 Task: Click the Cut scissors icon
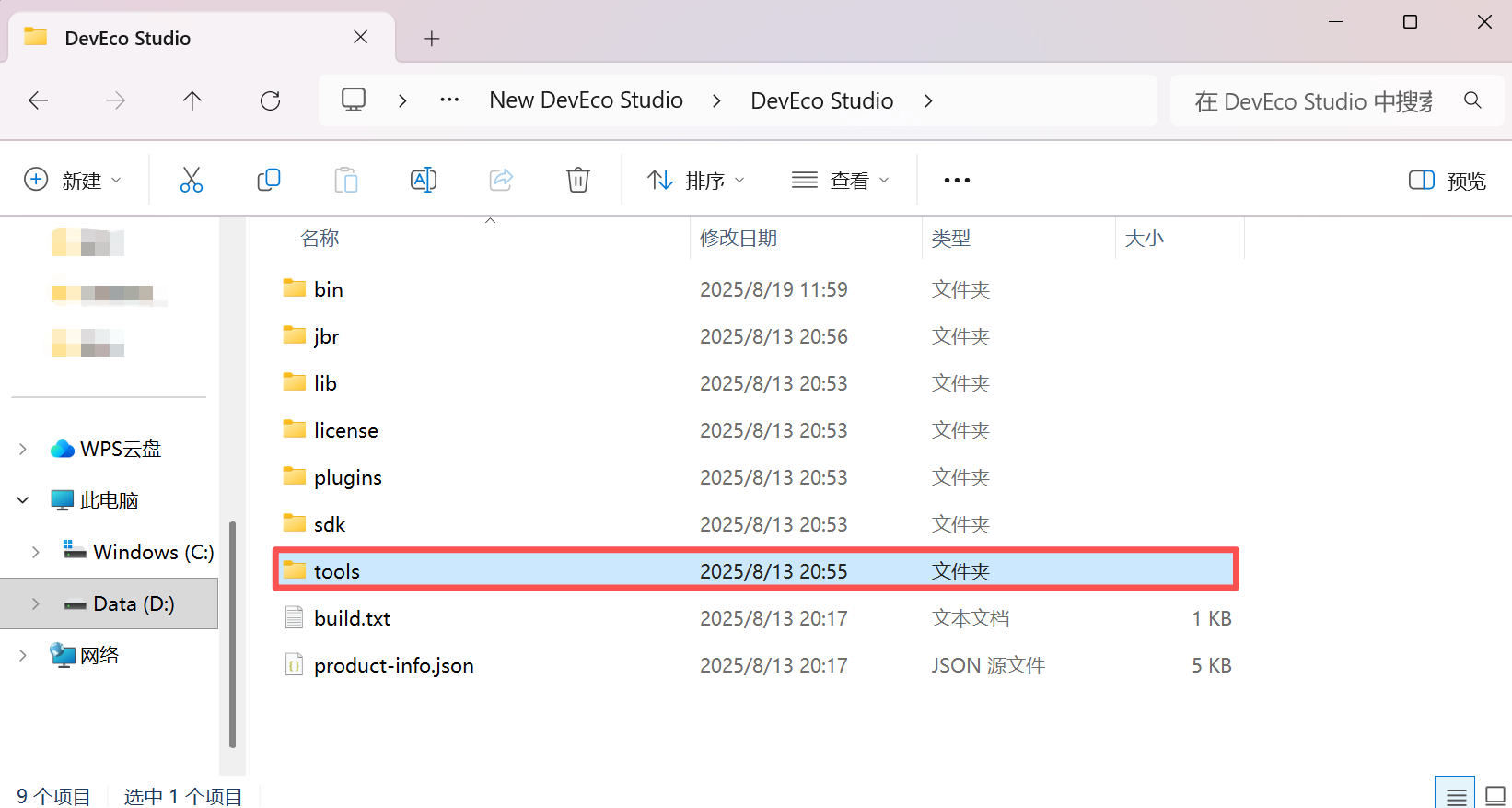click(x=192, y=180)
